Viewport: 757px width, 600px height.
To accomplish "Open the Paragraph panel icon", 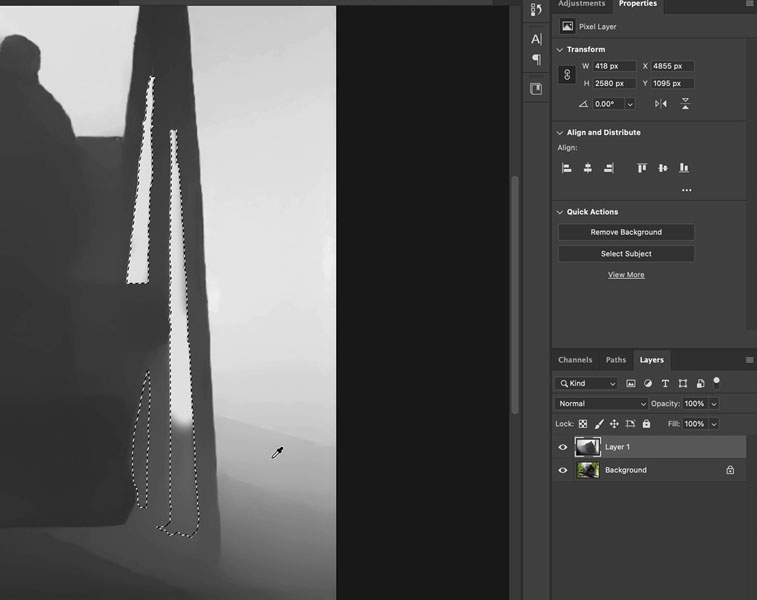I will tap(536, 59).
